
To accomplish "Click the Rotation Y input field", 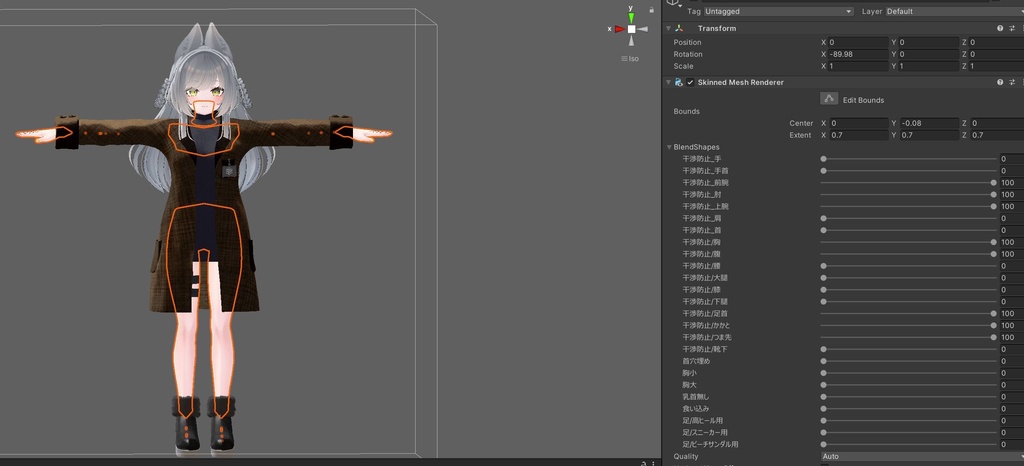I will pos(928,54).
